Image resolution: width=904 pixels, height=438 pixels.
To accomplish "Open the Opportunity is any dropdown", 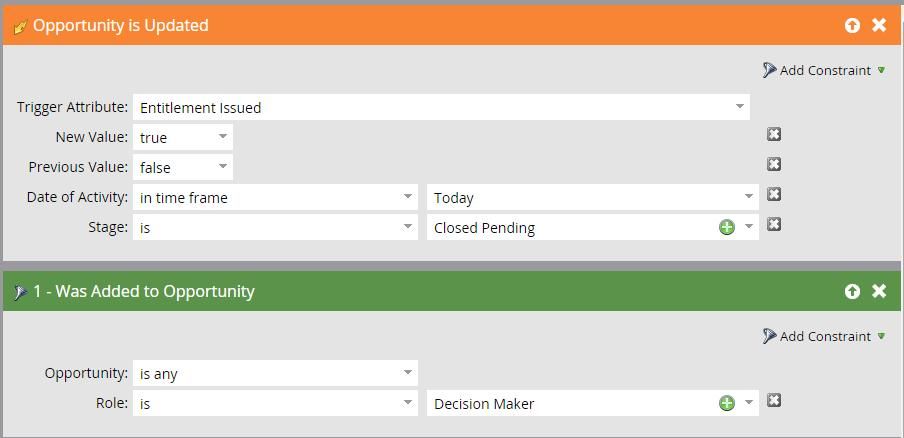I will click(x=408, y=373).
